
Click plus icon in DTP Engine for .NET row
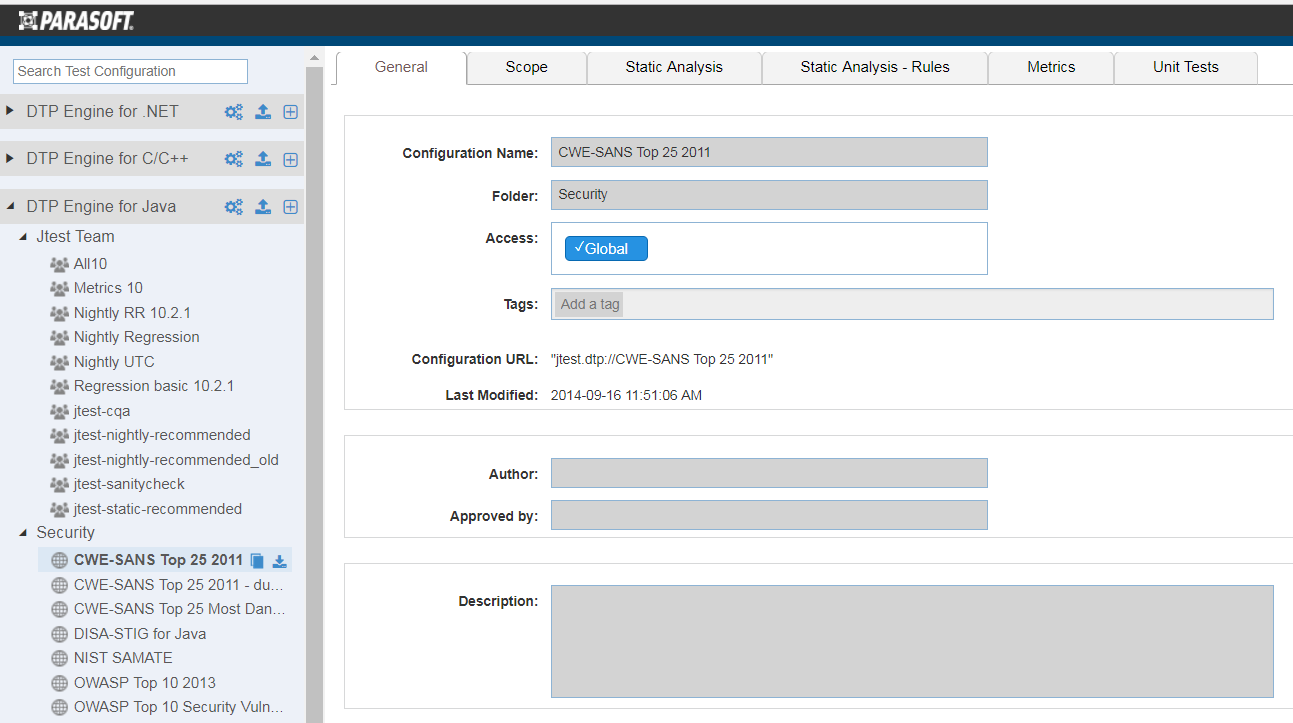(x=290, y=112)
